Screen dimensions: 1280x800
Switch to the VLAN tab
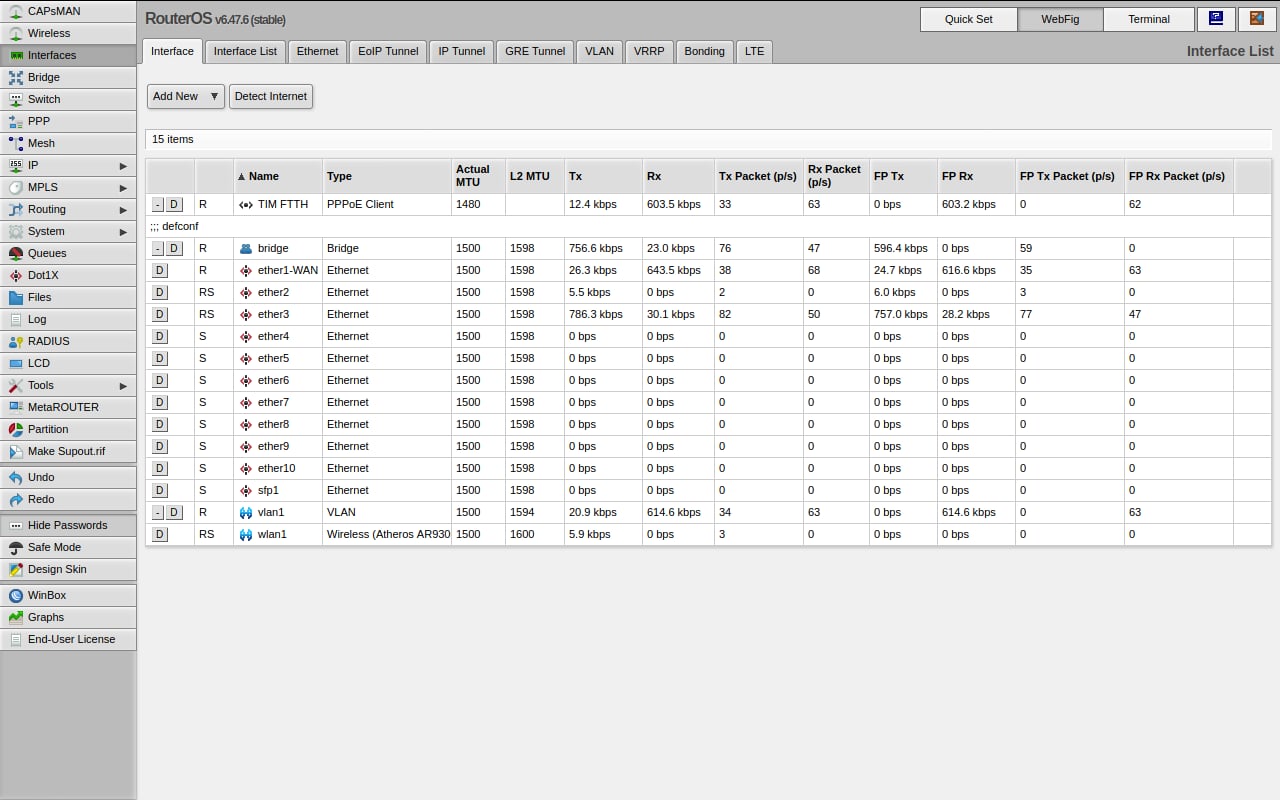[x=599, y=51]
